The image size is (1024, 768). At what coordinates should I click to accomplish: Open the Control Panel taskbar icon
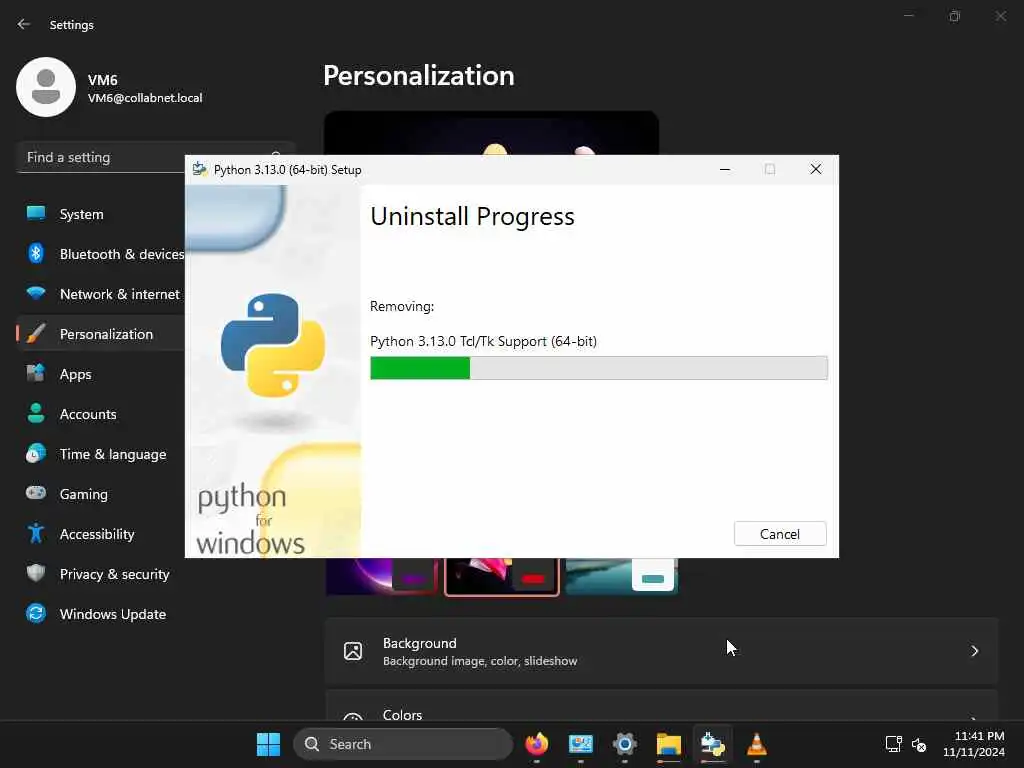coord(581,744)
